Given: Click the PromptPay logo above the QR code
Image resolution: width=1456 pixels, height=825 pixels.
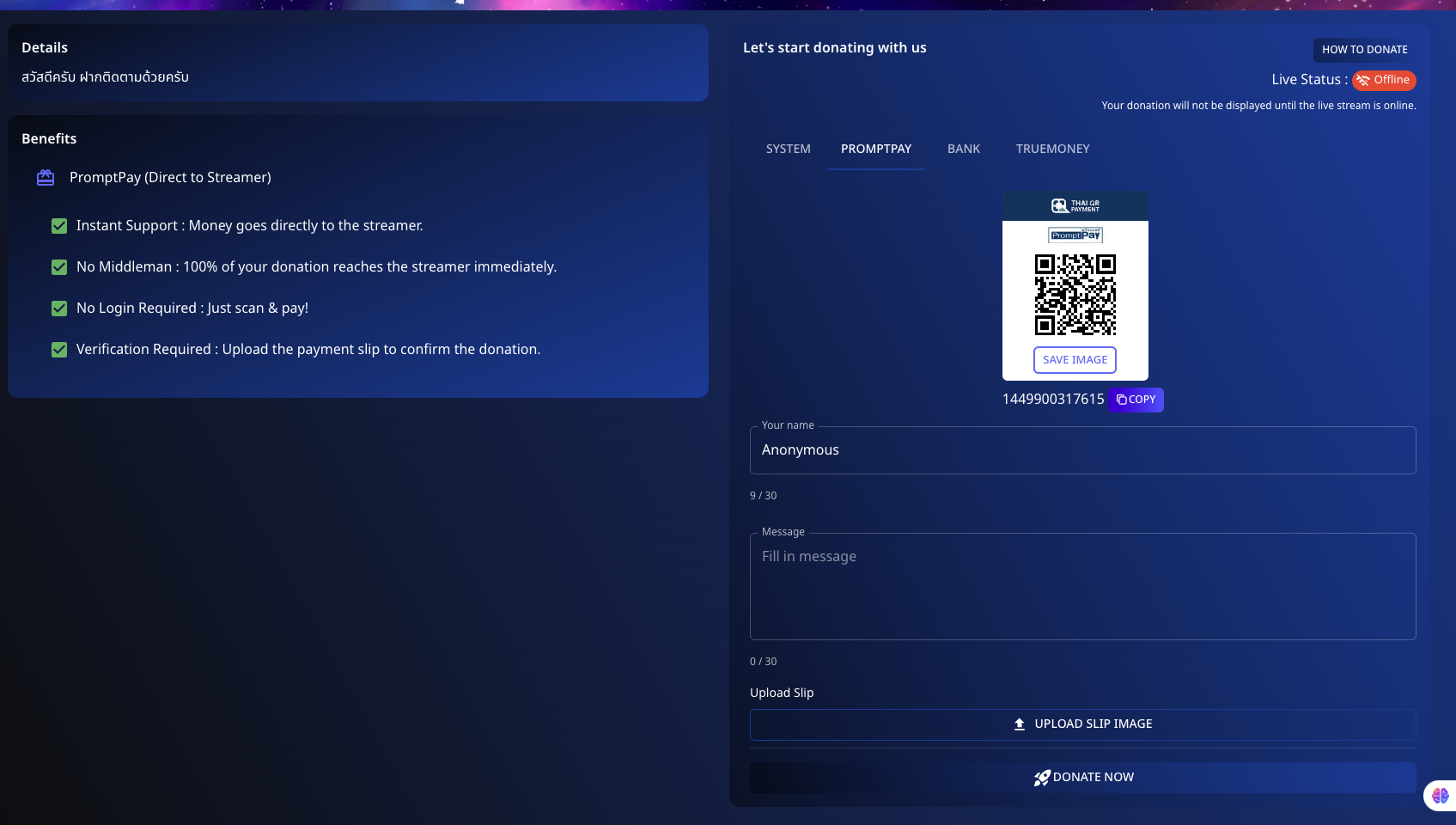Looking at the screenshot, I should (x=1075, y=235).
